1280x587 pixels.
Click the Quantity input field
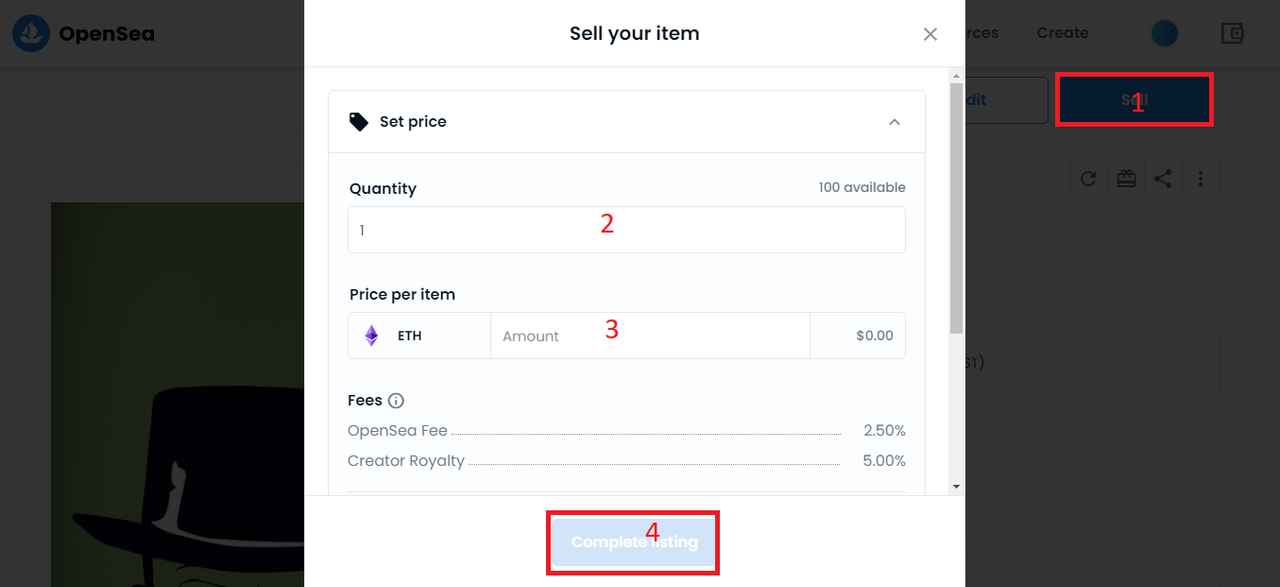[627, 230]
